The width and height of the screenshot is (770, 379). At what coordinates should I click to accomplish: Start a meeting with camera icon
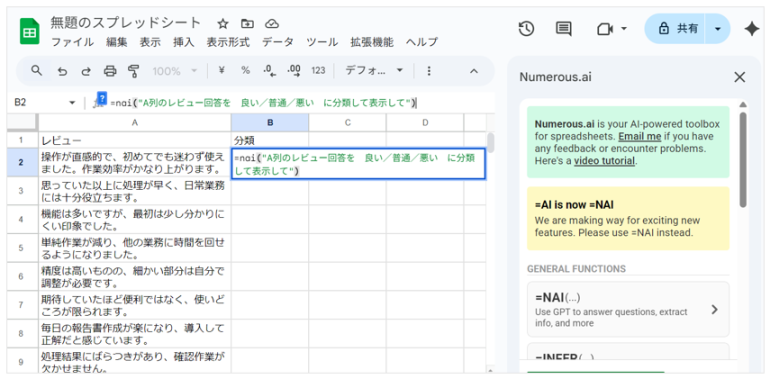[605, 29]
